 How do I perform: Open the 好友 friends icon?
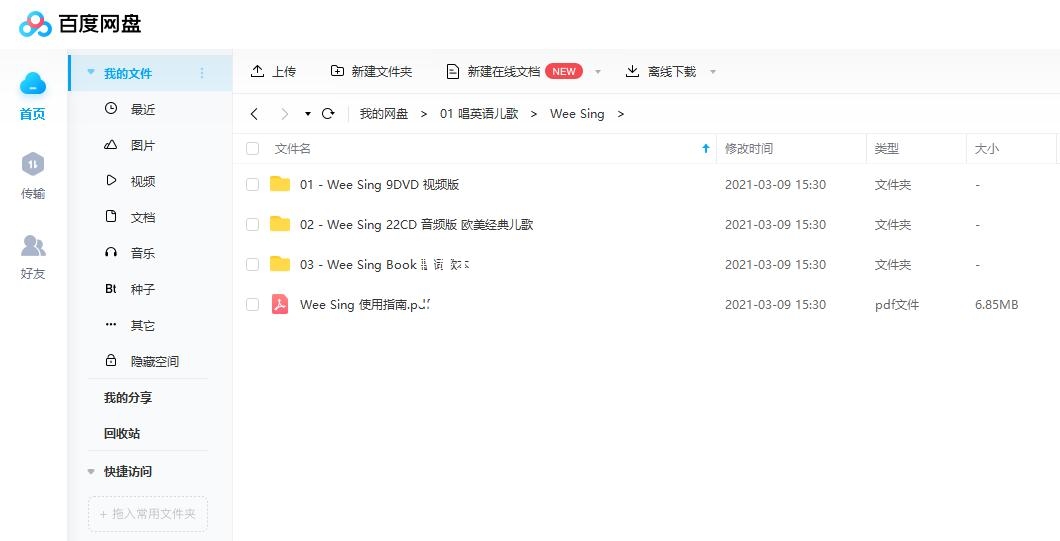click(x=32, y=245)
